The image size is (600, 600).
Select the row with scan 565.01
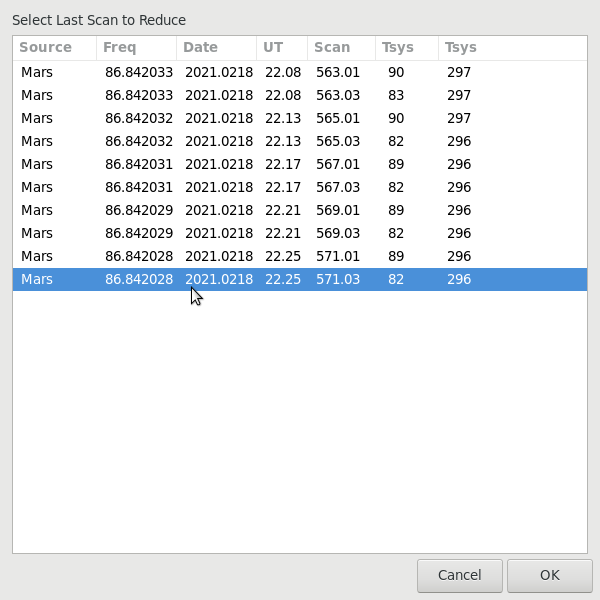300,118
